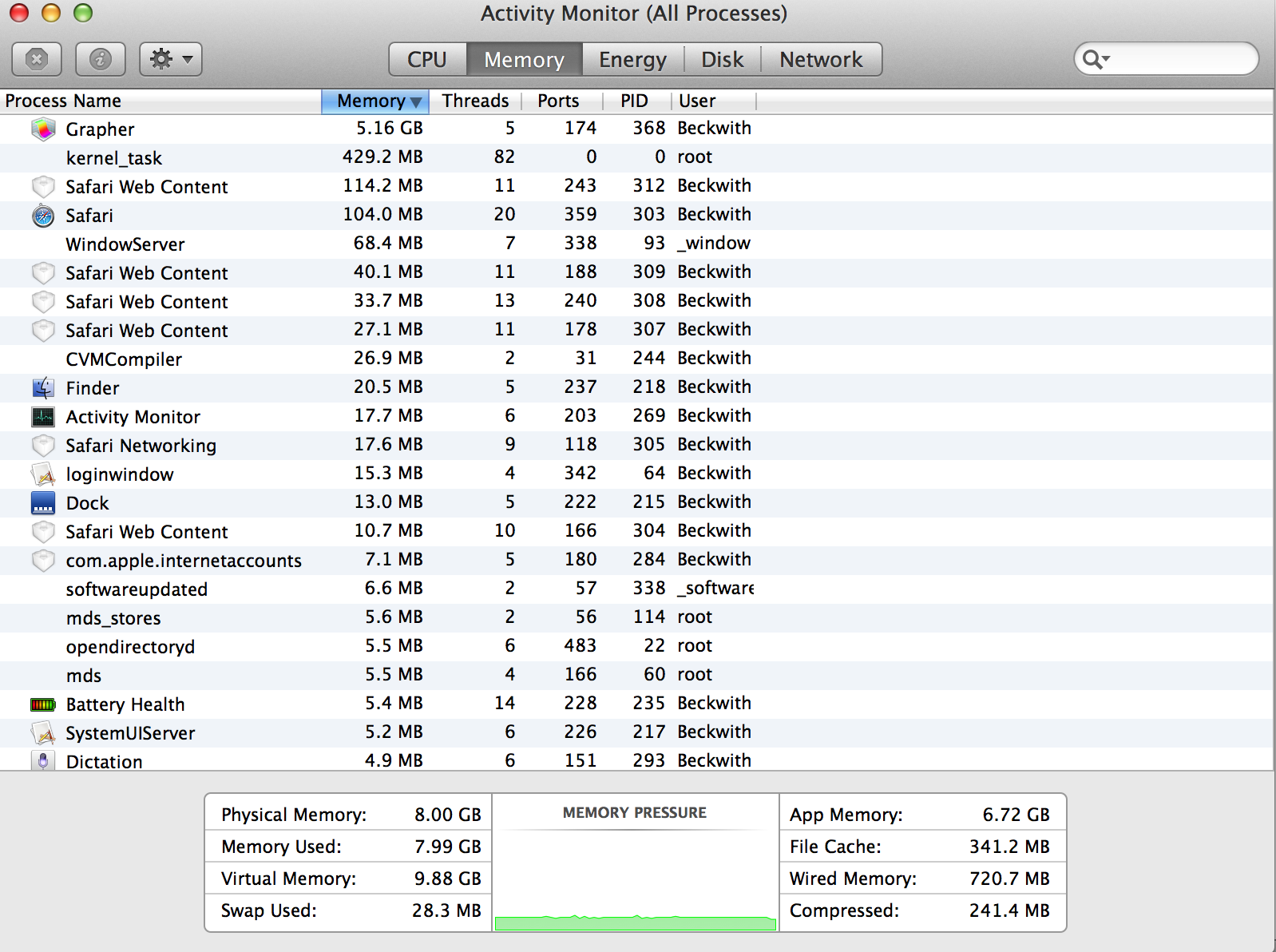1276x952 pixels.
Task: Click the Virtual Memory 9.88 GB value
Action: pyautogui.click(x=447, y=879)
